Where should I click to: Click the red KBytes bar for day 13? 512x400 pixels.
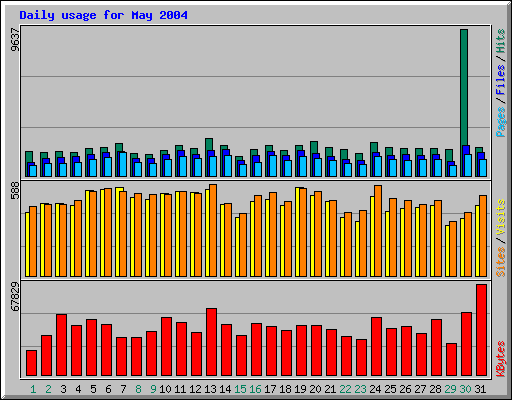[211, 342]
